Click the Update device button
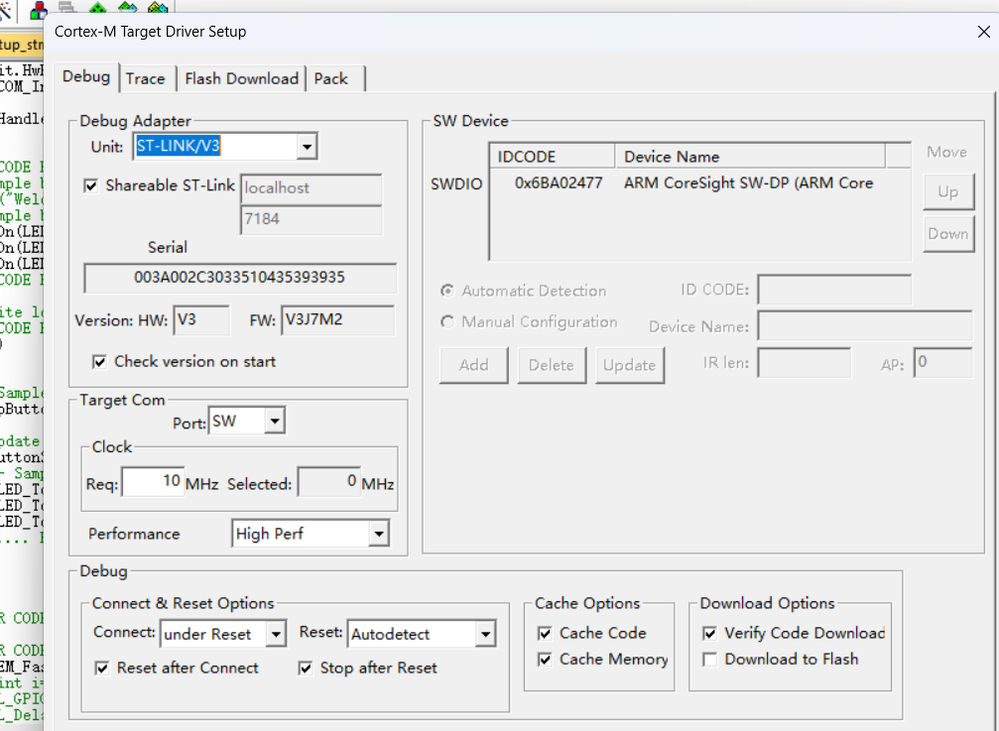The width and height of the screenshot is (999, 731). coord(630,365)
